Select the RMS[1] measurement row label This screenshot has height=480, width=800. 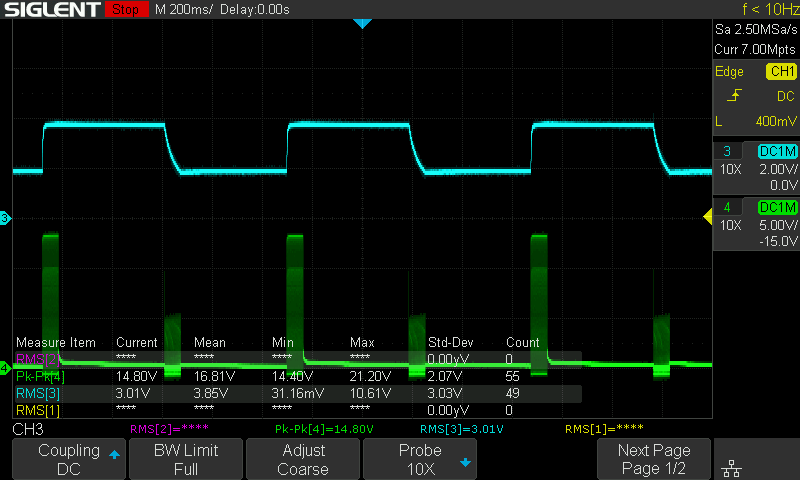coord(38,411)
